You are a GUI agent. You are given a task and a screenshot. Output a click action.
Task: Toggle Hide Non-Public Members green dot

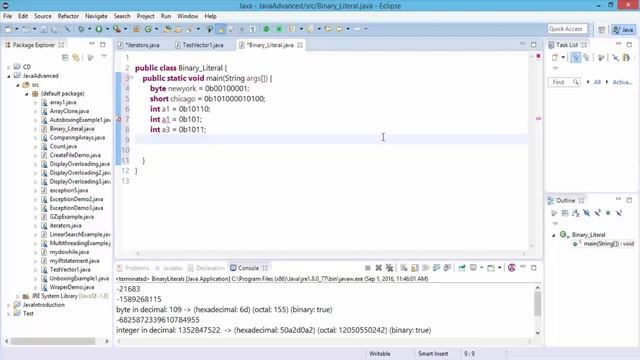click(608, 213)
